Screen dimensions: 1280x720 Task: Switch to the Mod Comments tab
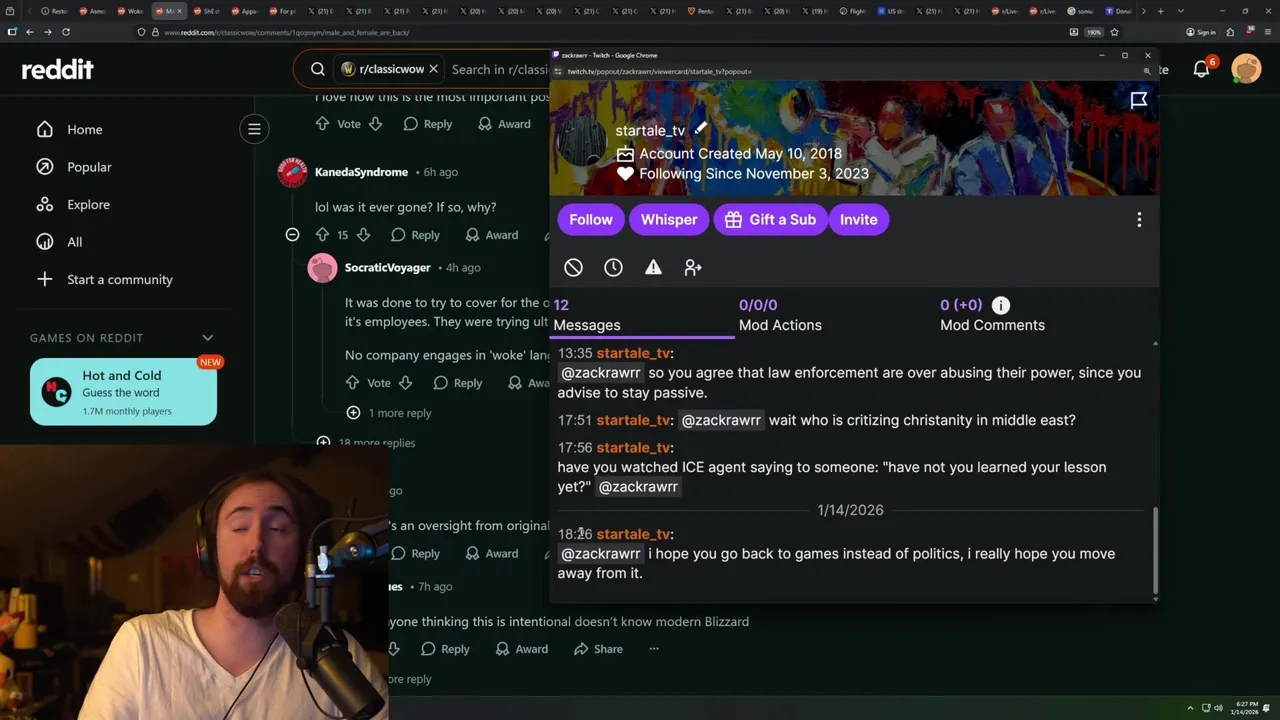click(992, 315)
